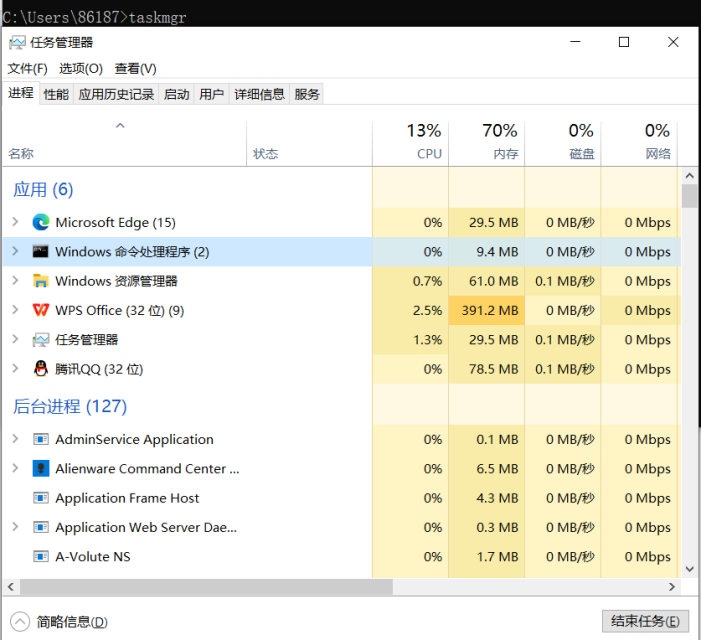
Task: Click the 2.5% CPU value
Action: click(x=427, y=310)
